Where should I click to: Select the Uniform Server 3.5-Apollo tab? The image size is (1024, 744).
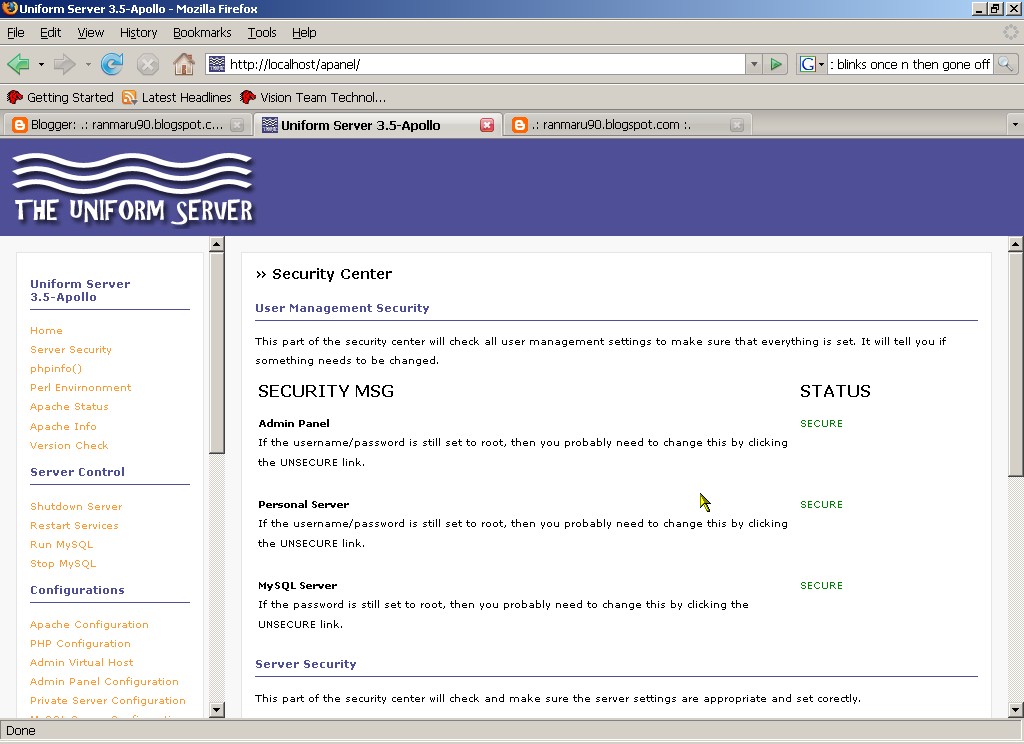click(x=377, y=125)
